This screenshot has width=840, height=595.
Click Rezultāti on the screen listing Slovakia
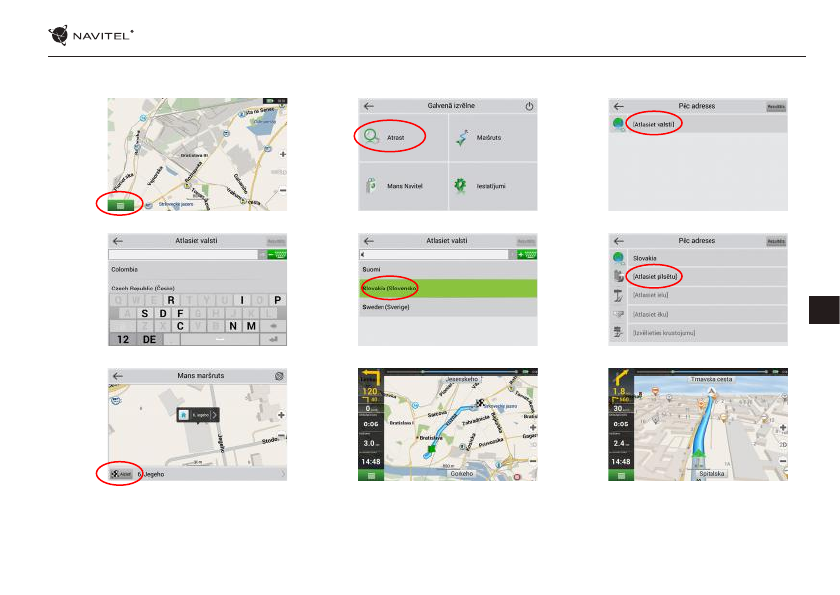click(776, 242)
